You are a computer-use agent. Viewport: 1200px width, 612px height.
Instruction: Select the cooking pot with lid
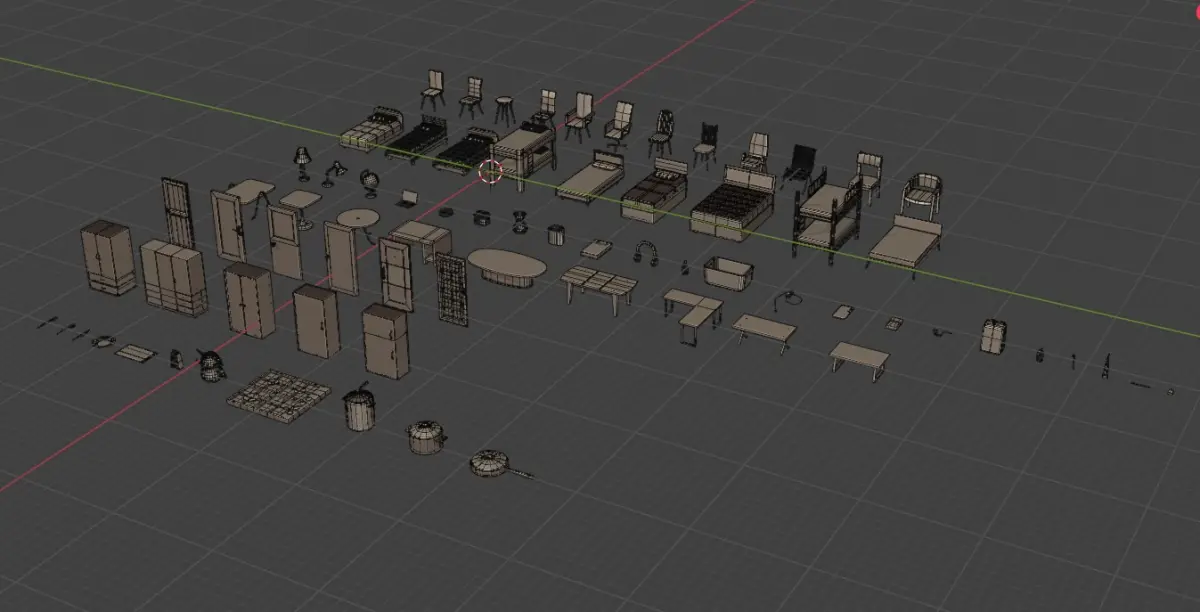tap(427, 437)
